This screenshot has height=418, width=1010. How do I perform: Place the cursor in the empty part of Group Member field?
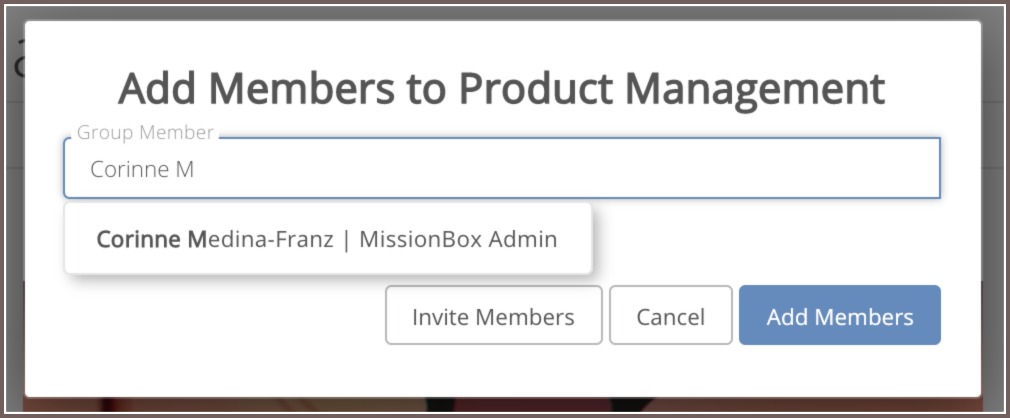coord(567,169)
